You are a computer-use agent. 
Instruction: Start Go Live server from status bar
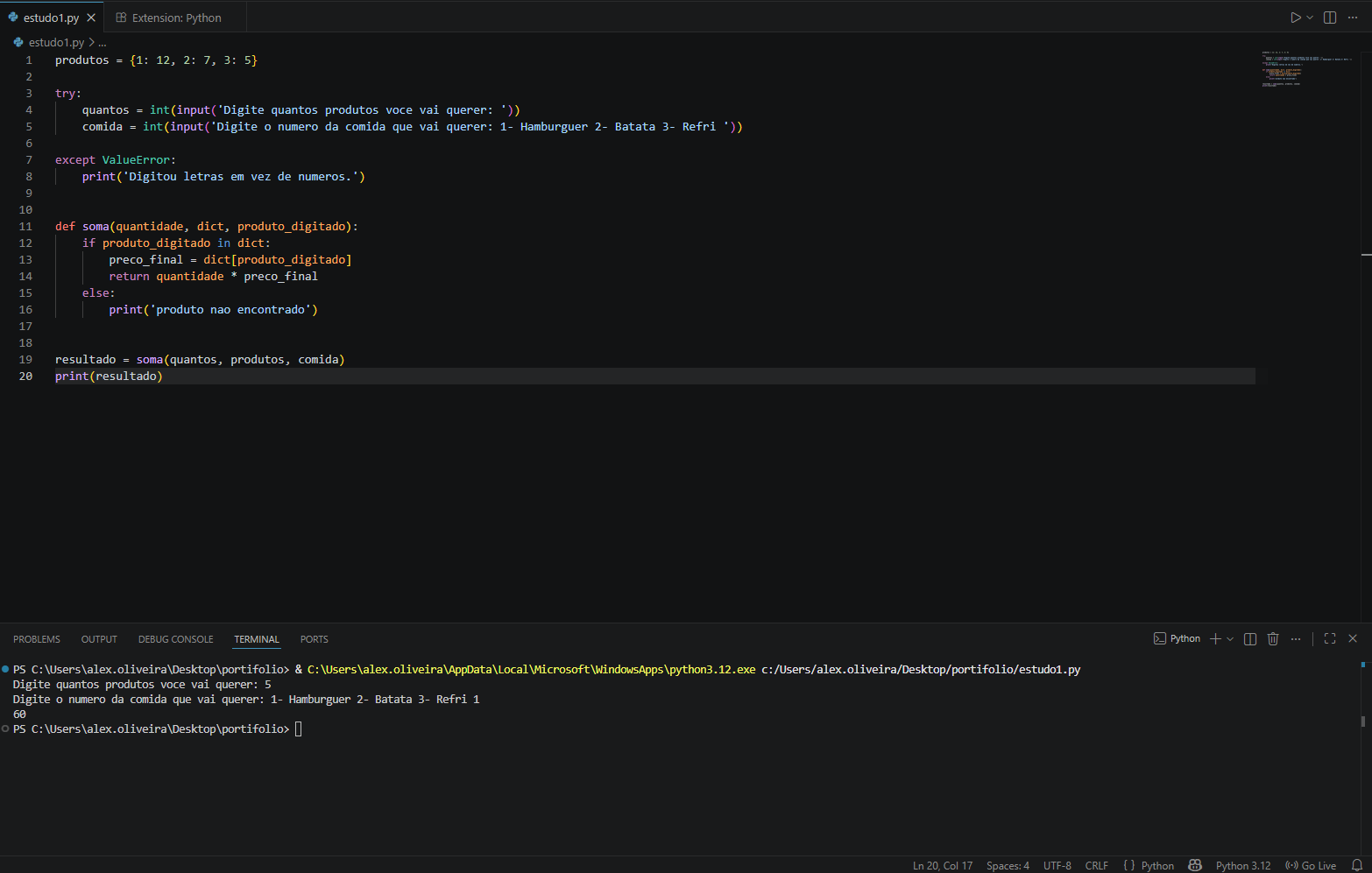point(1311,865)
